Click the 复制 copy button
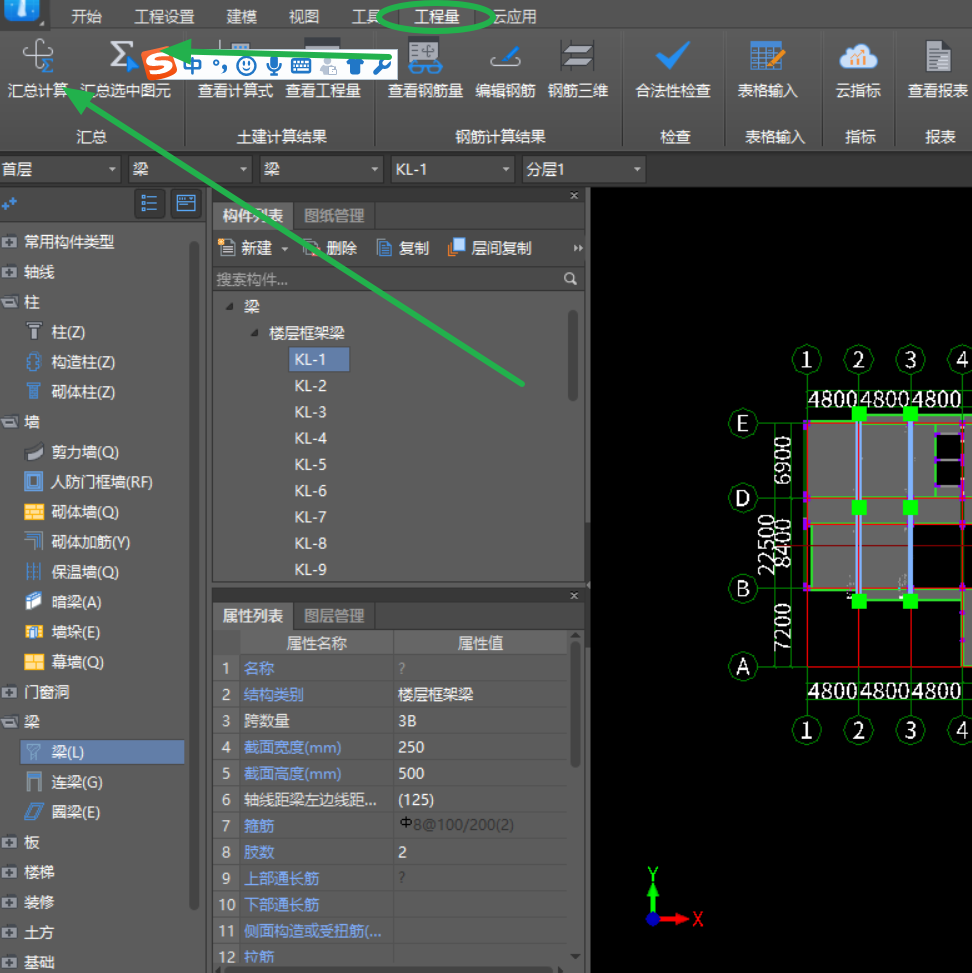Viewport: 972px width, 973px height. [x=403, y=248]
